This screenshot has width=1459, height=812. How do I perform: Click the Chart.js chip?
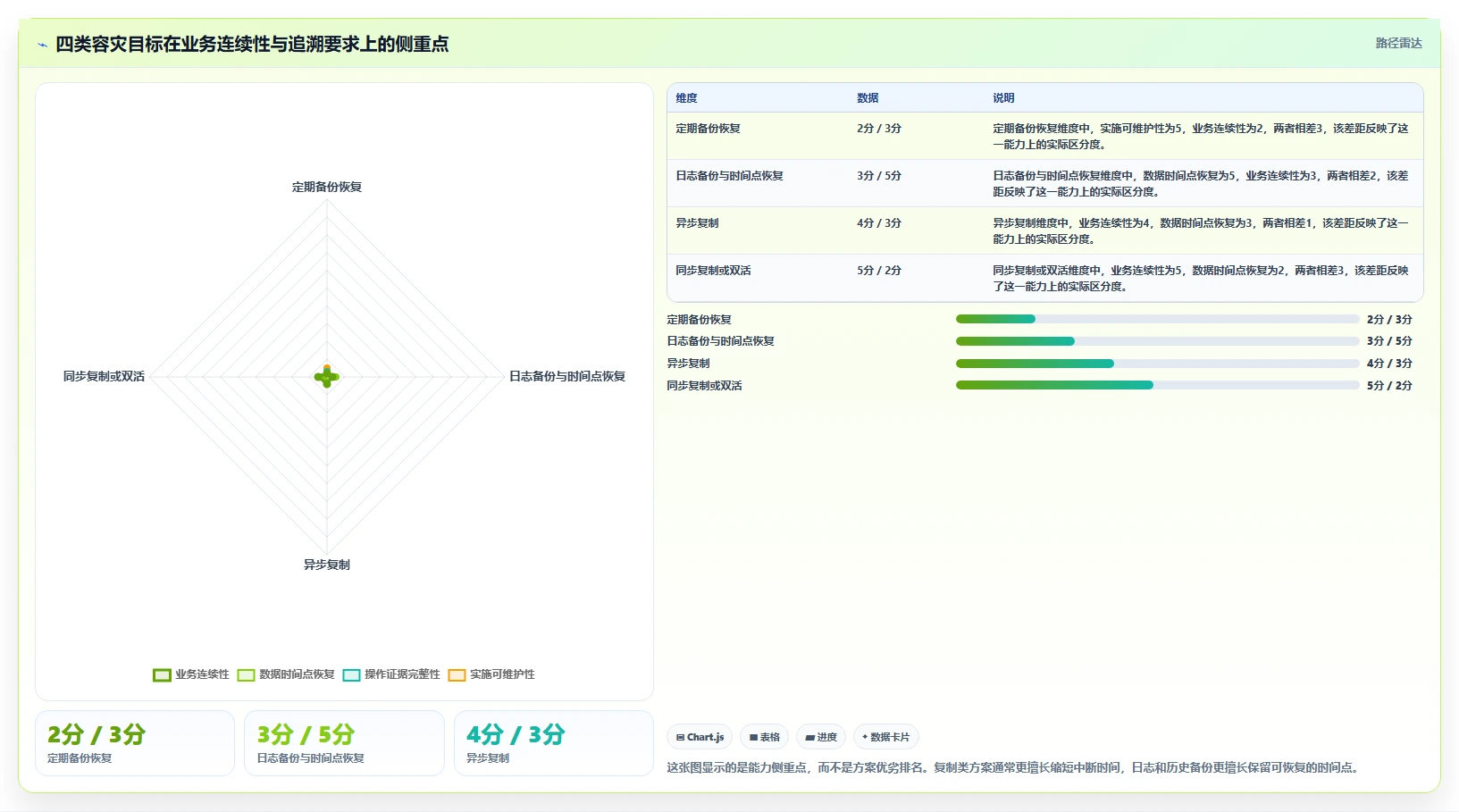(700, 737)
